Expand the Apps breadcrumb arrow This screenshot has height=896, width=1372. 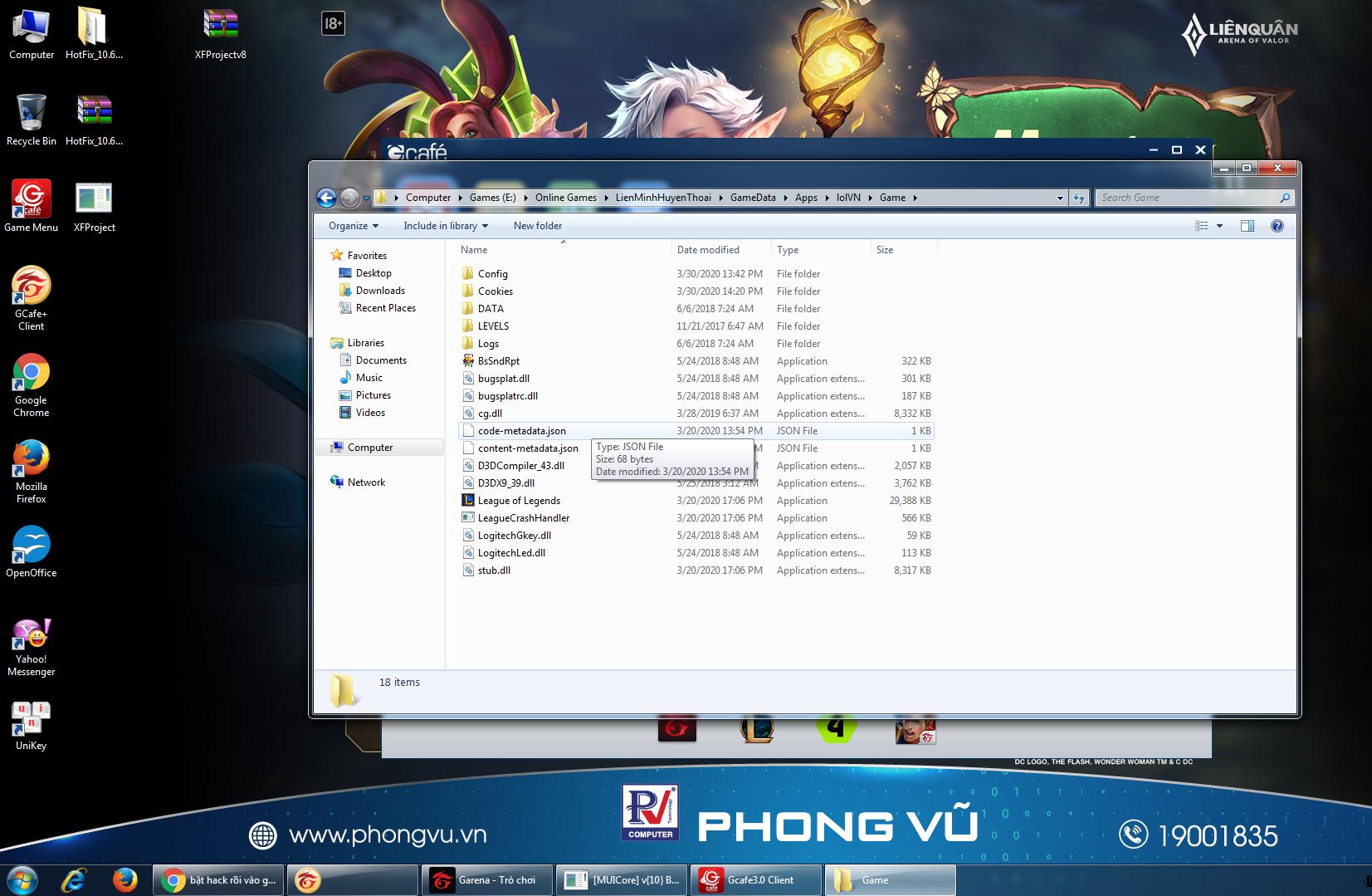click(826, 198)
